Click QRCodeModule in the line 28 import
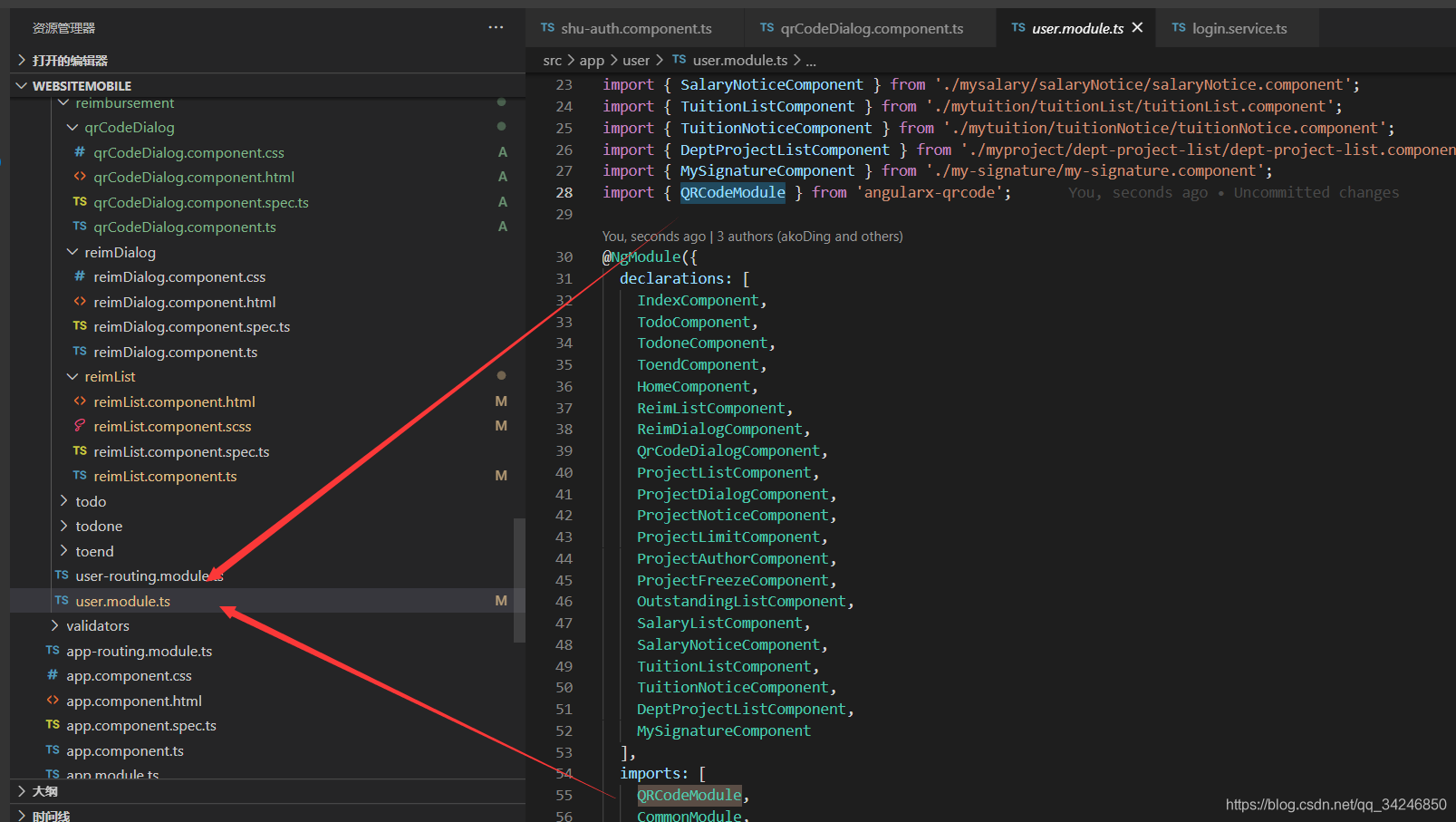The height and width of the screenshot is (822, 1456). tap(733, 192)
